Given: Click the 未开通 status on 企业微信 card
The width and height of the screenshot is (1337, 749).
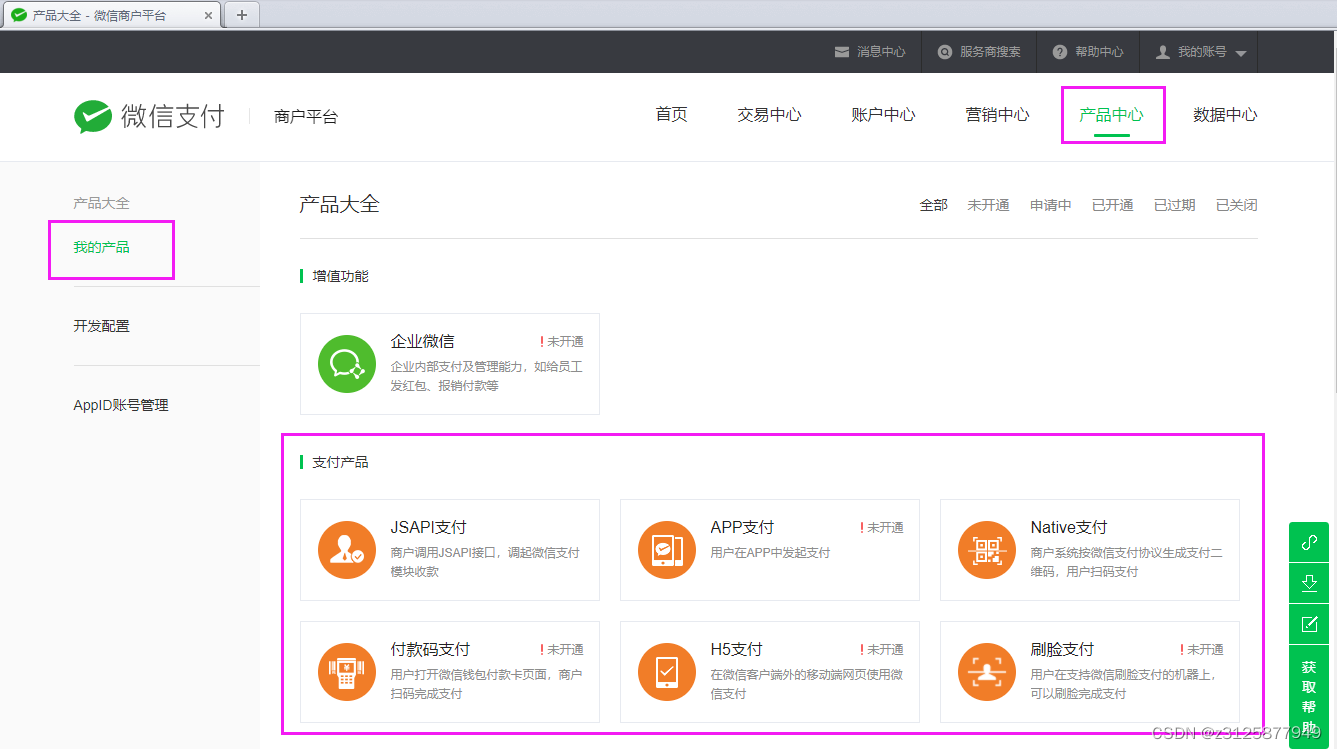Looking at the screenshot, I should 562,342.
